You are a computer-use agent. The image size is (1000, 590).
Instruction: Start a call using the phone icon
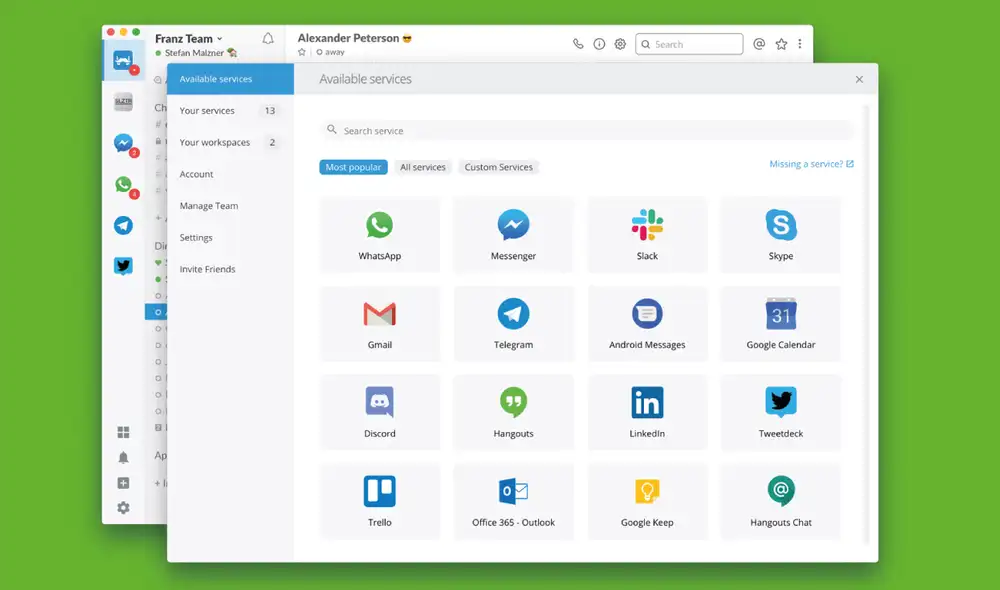pyautogui.click(x=578, y=44)
